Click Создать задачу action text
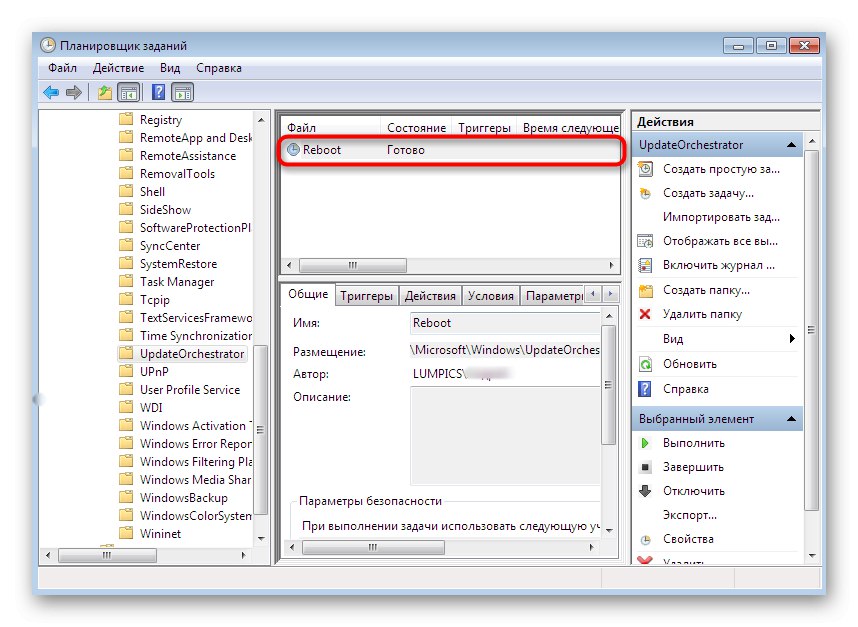This screenshot has height=627, width=858. coord(708,193)
